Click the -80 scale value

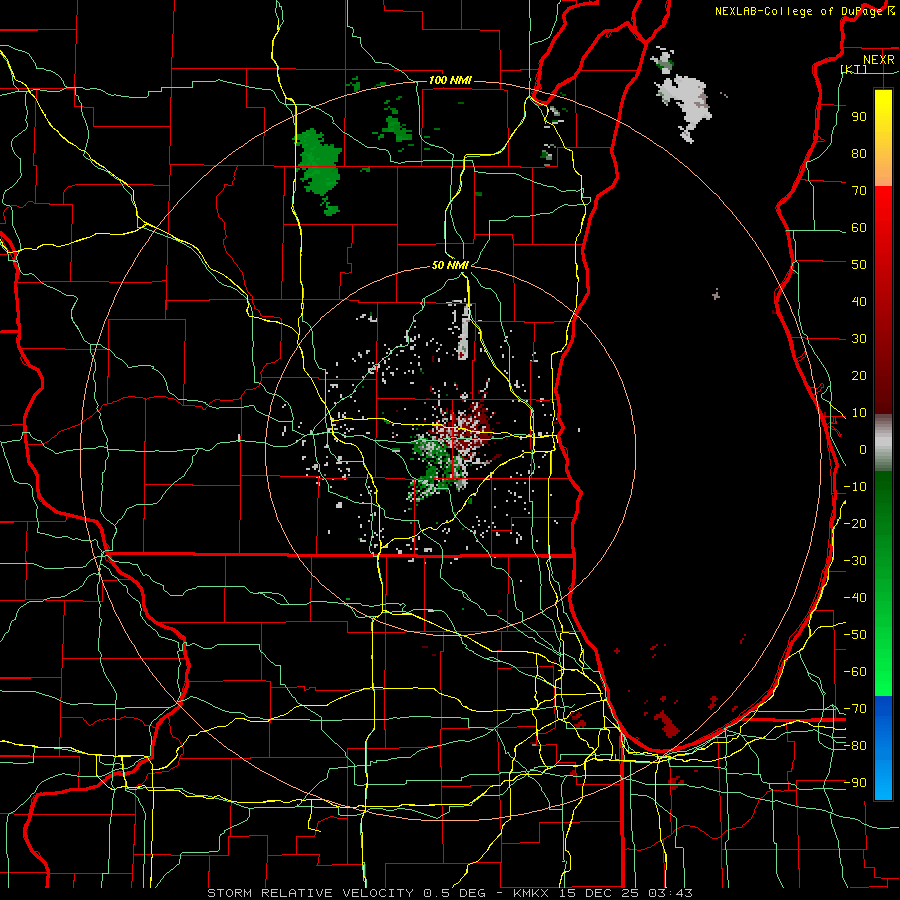[855, 746]
